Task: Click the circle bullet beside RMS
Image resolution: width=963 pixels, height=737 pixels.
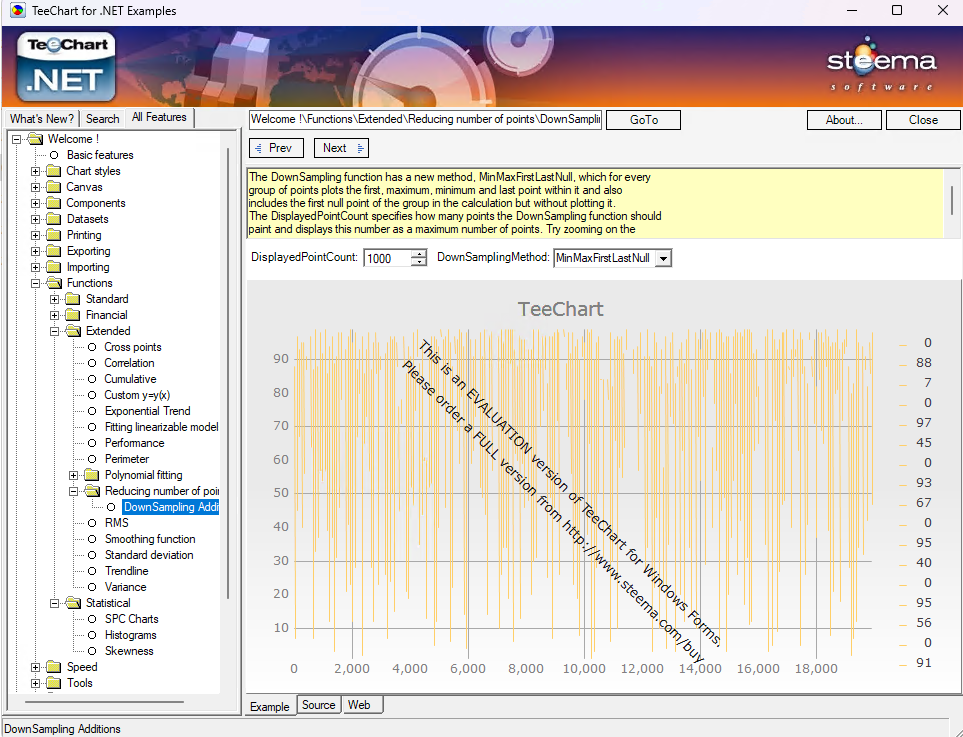Action: [x=92, y=523]
